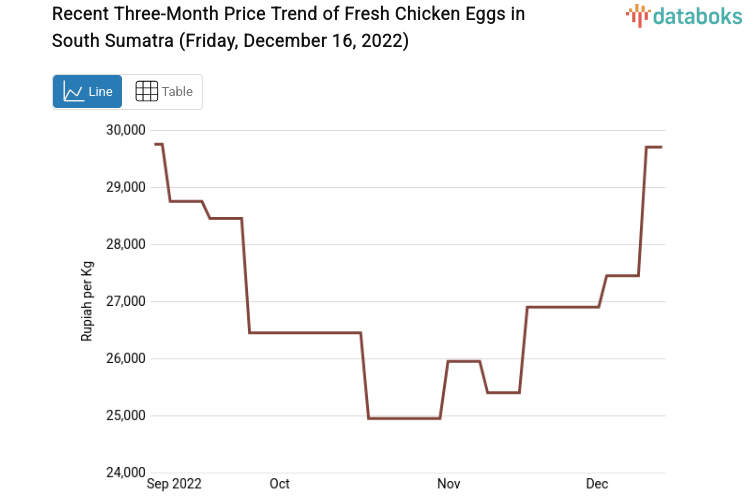Click the 30,000 y-axis label
This screenshot has height=498, width=753.
(x=125, y=130)
